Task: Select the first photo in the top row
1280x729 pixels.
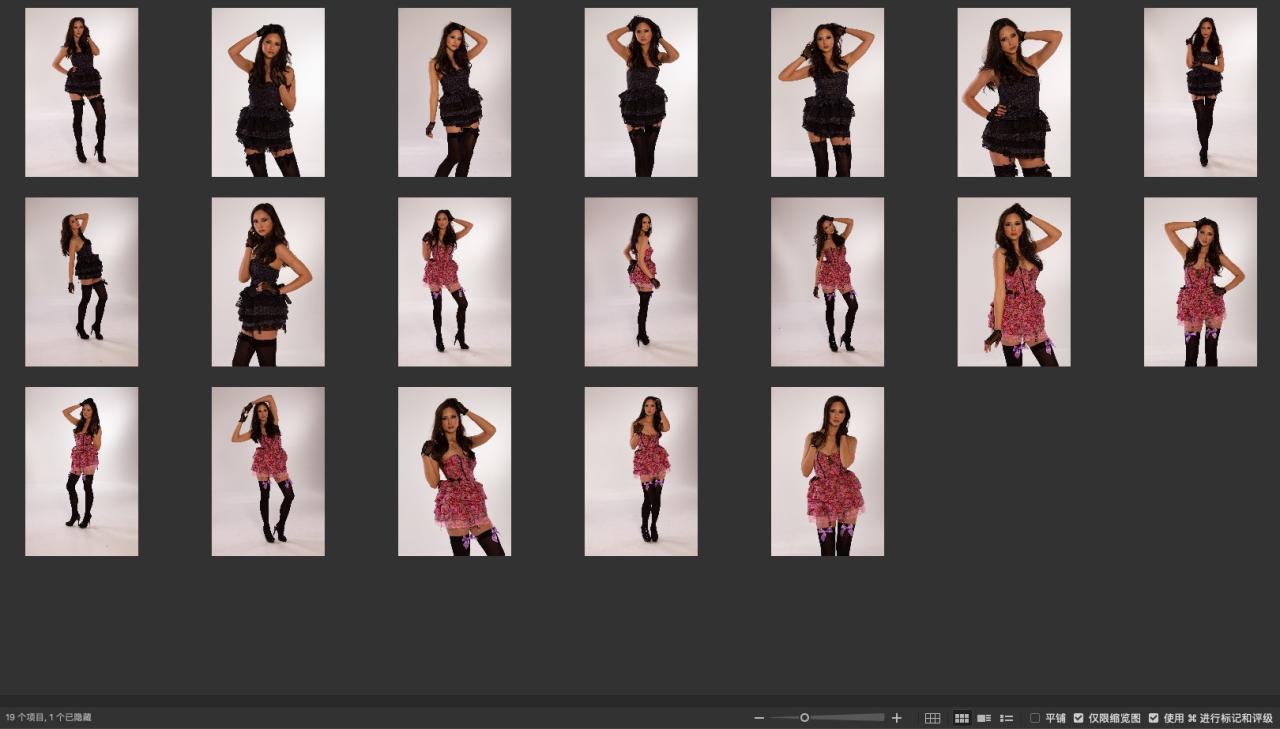Action: 82,92
